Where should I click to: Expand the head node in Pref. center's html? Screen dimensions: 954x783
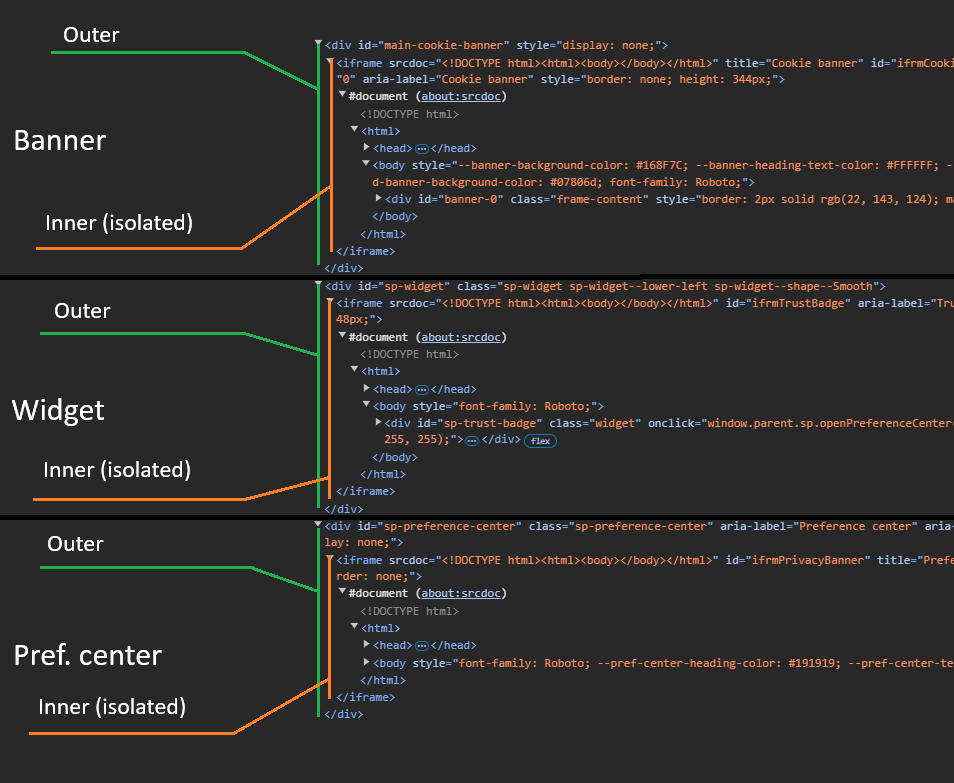pyautogui.click(x=366, y=645)
